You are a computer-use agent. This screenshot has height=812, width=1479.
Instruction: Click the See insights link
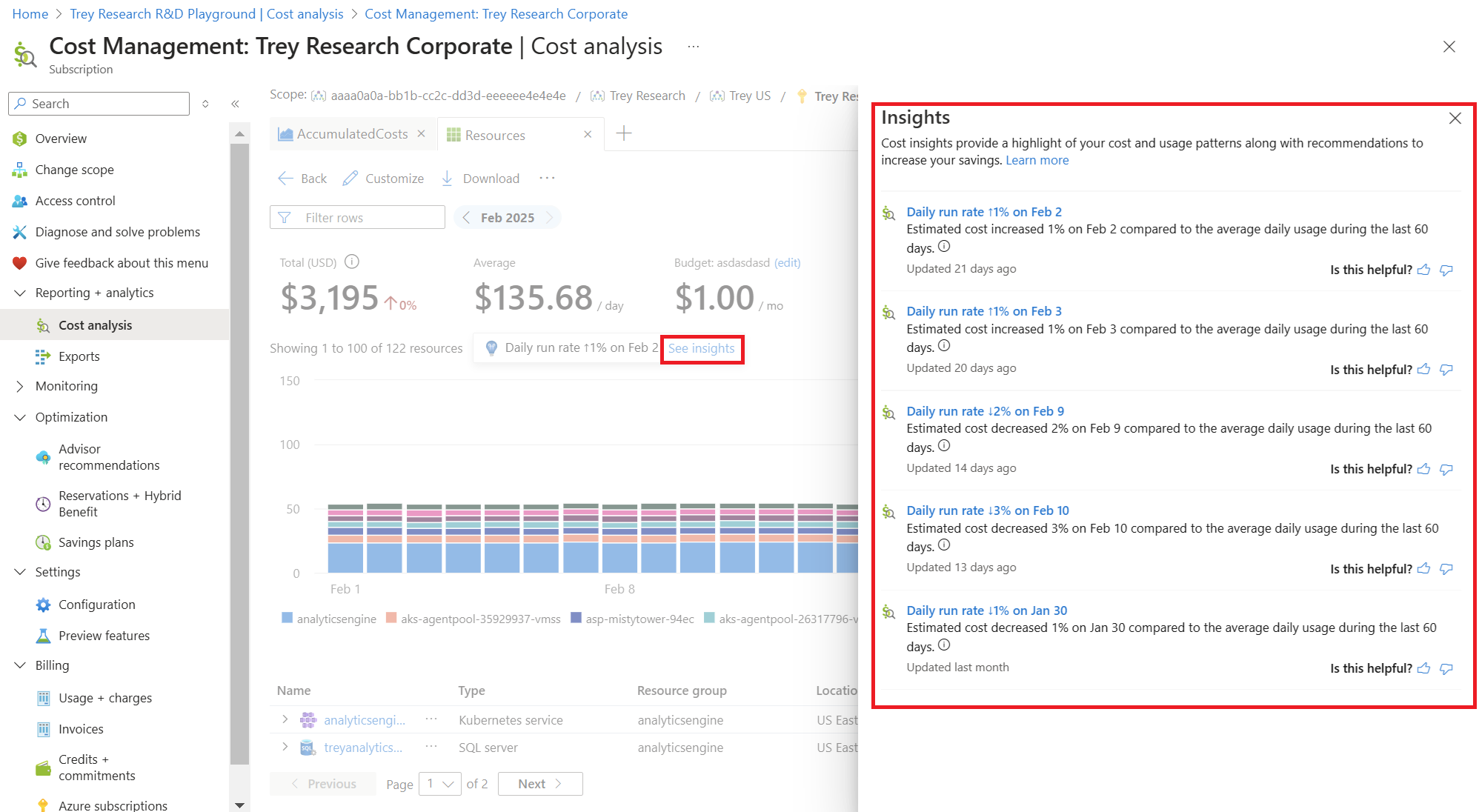pos(701,348)
